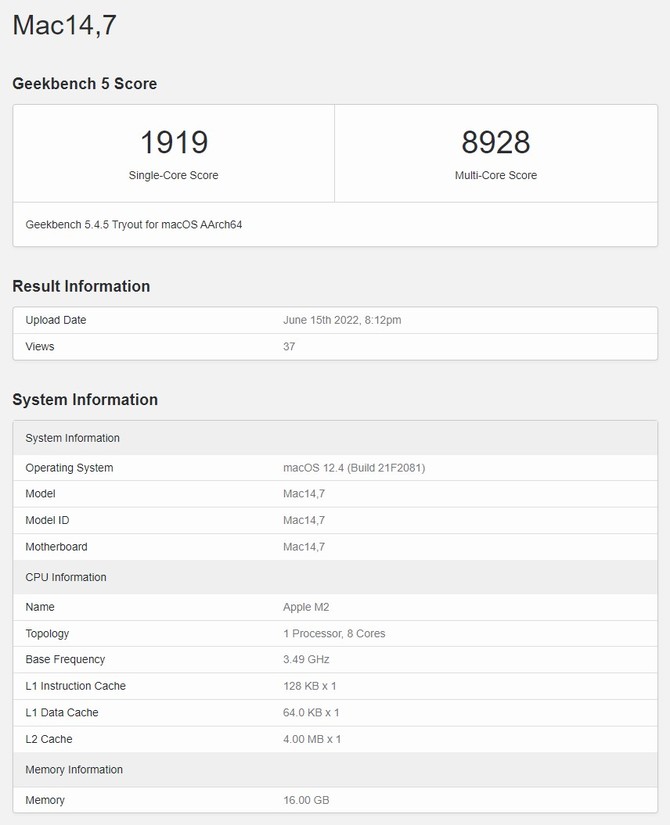Screen dimensions: 670x825
Task: Click the Memory value 16.00 GB
Action: tap(306, 800)
